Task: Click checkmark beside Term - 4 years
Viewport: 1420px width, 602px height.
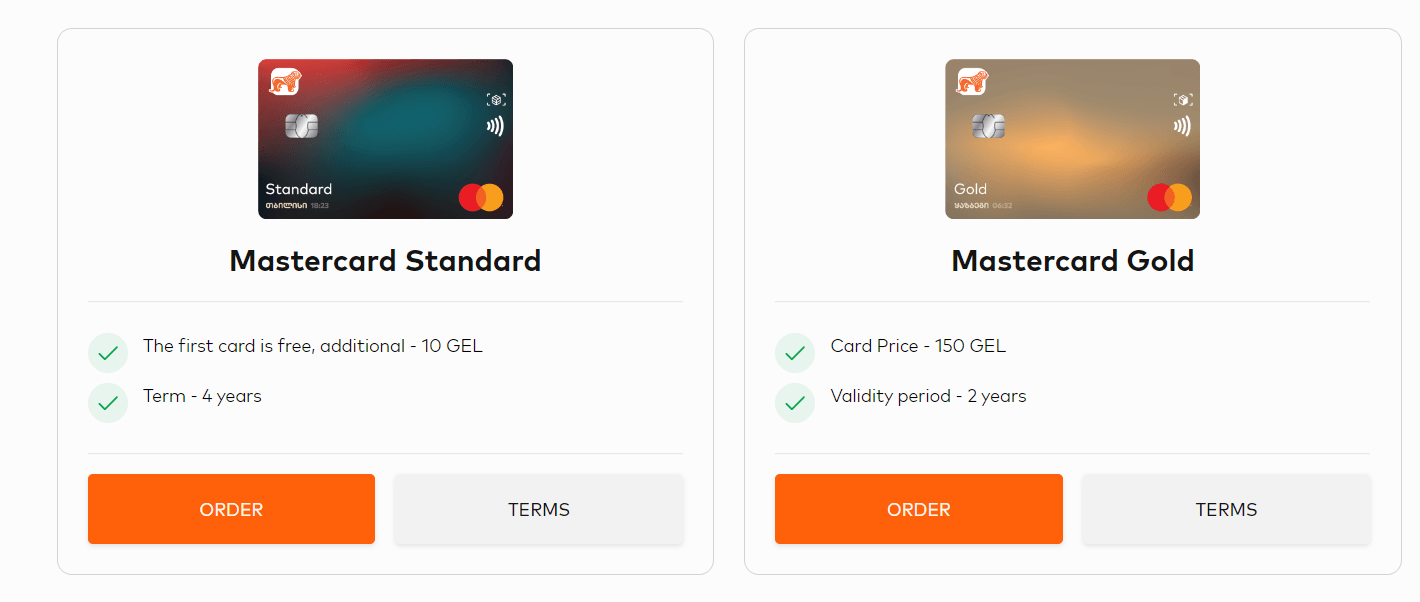Action: [108, 403]
